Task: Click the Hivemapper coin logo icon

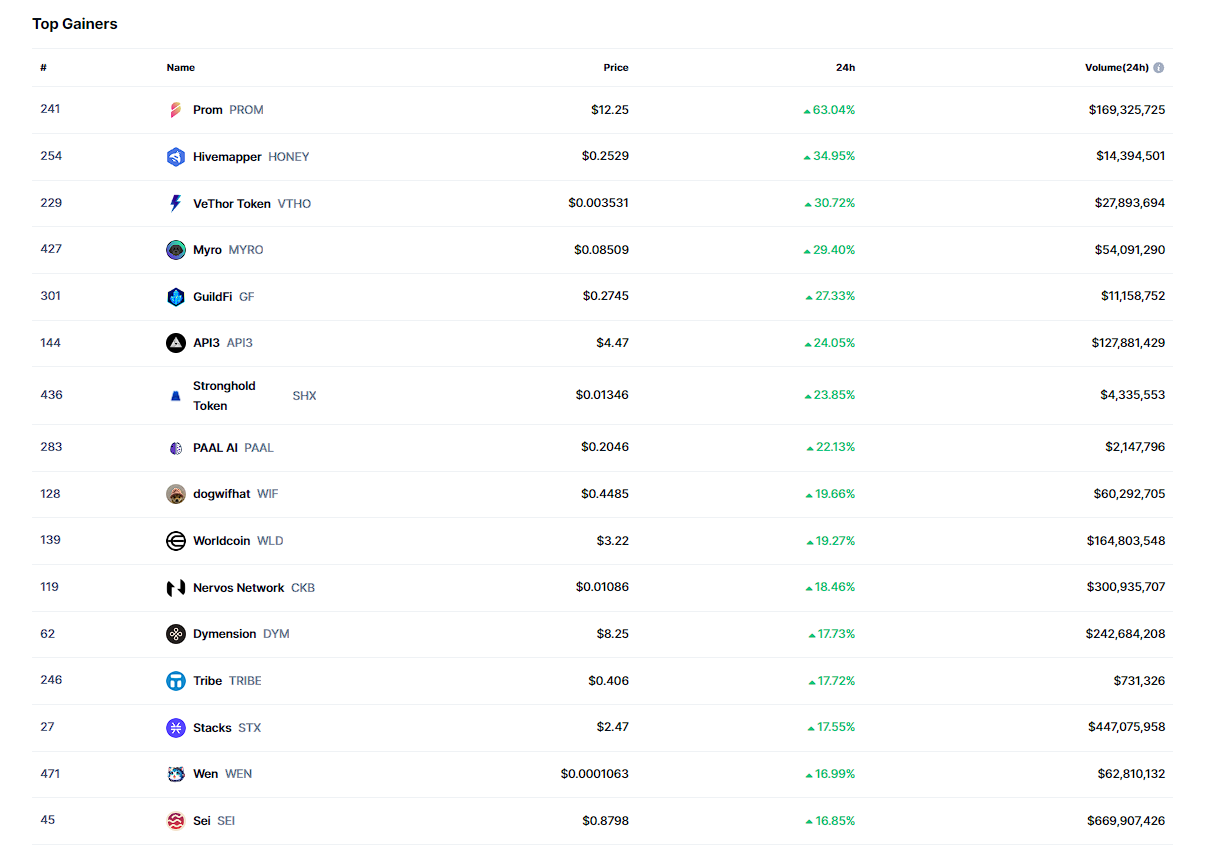Action: [x=176, y=157]
